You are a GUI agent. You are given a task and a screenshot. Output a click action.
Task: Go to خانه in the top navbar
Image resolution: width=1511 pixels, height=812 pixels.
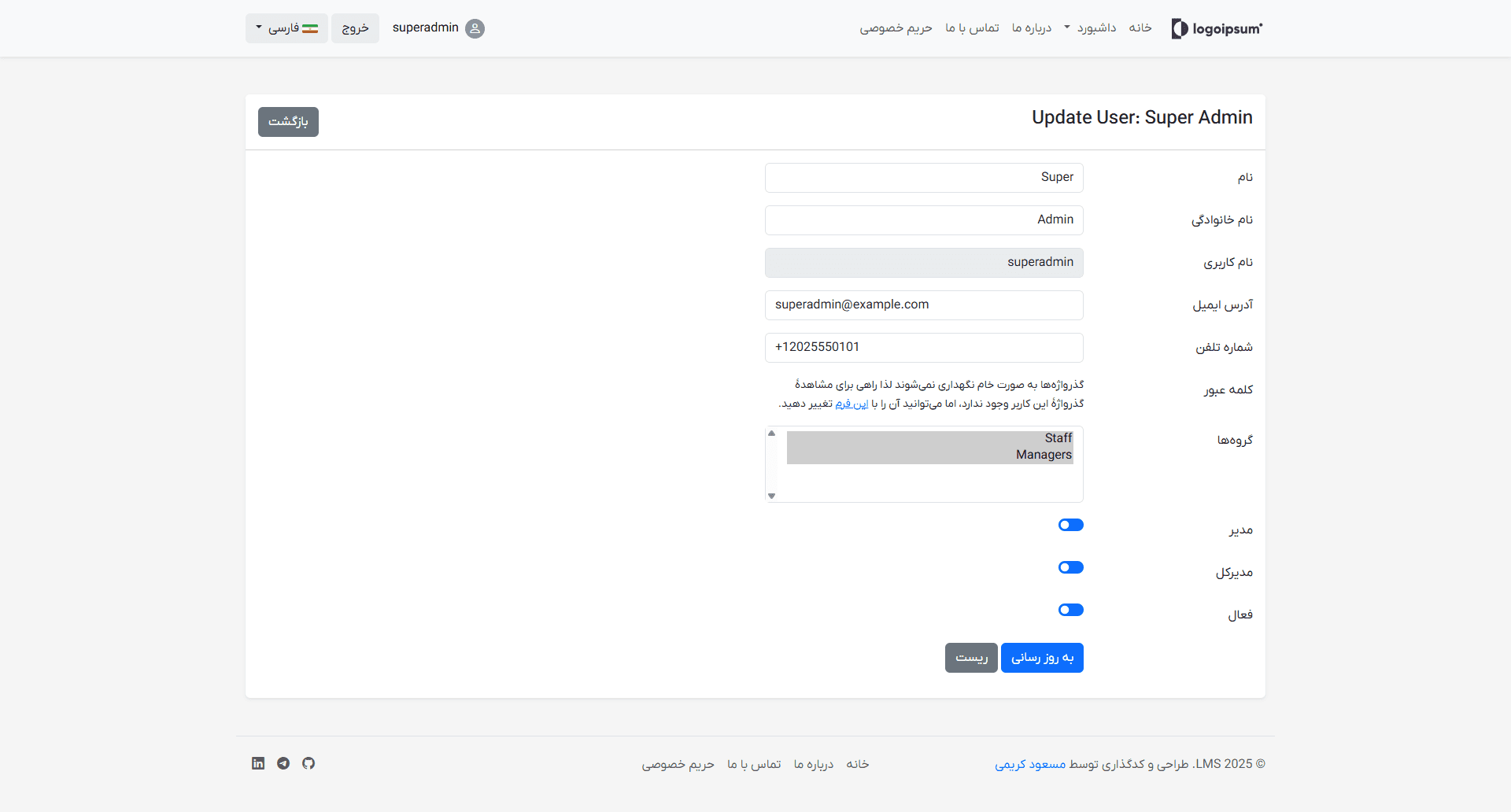click(x=1140, y=28)
